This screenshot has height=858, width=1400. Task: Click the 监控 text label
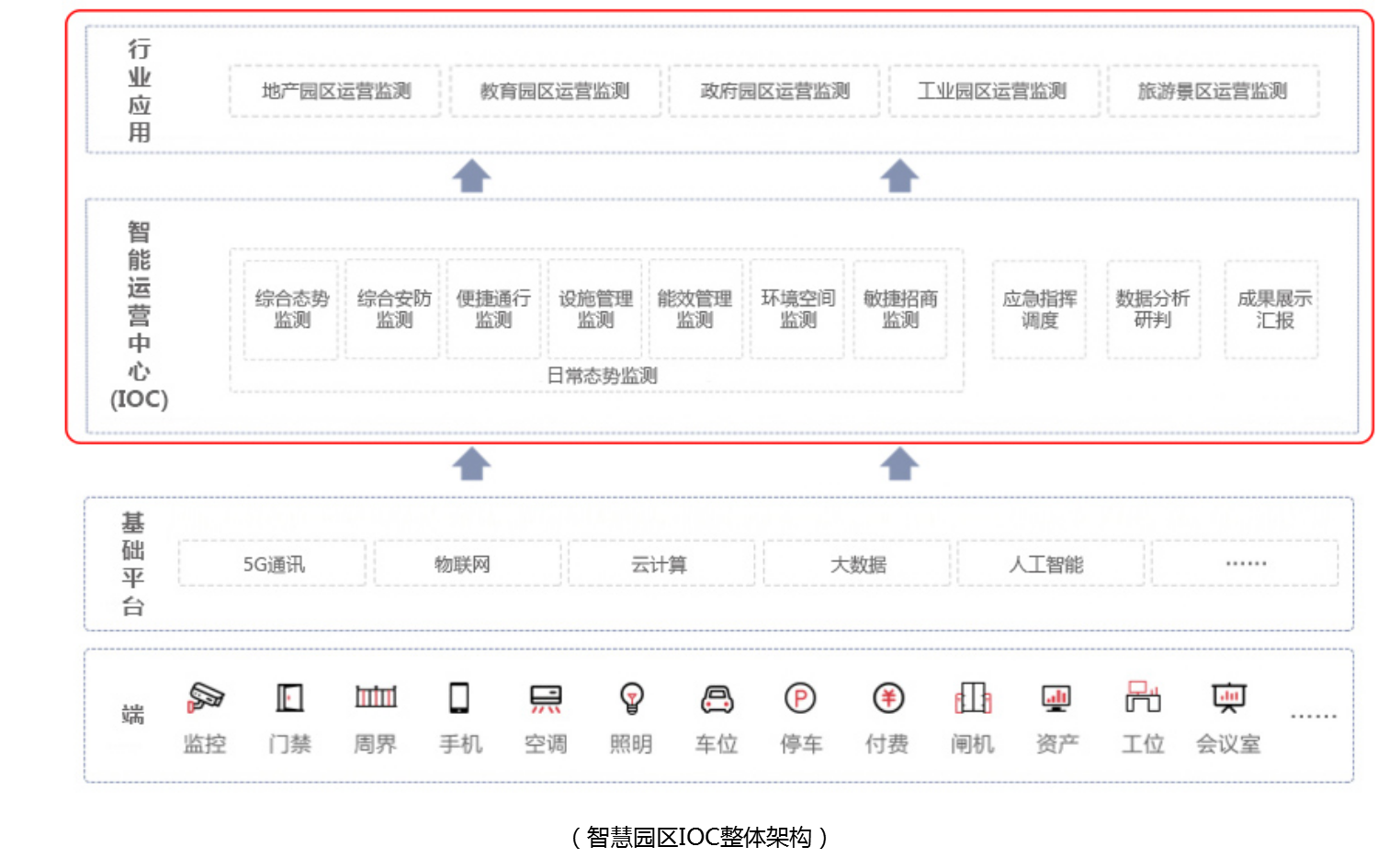click(x=205, y=744)
